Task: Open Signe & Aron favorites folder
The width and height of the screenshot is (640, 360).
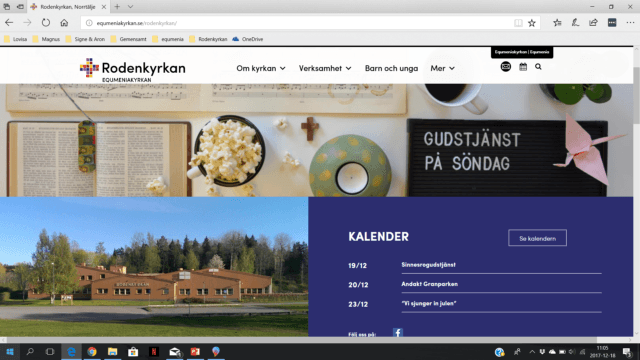Action: 85,39
